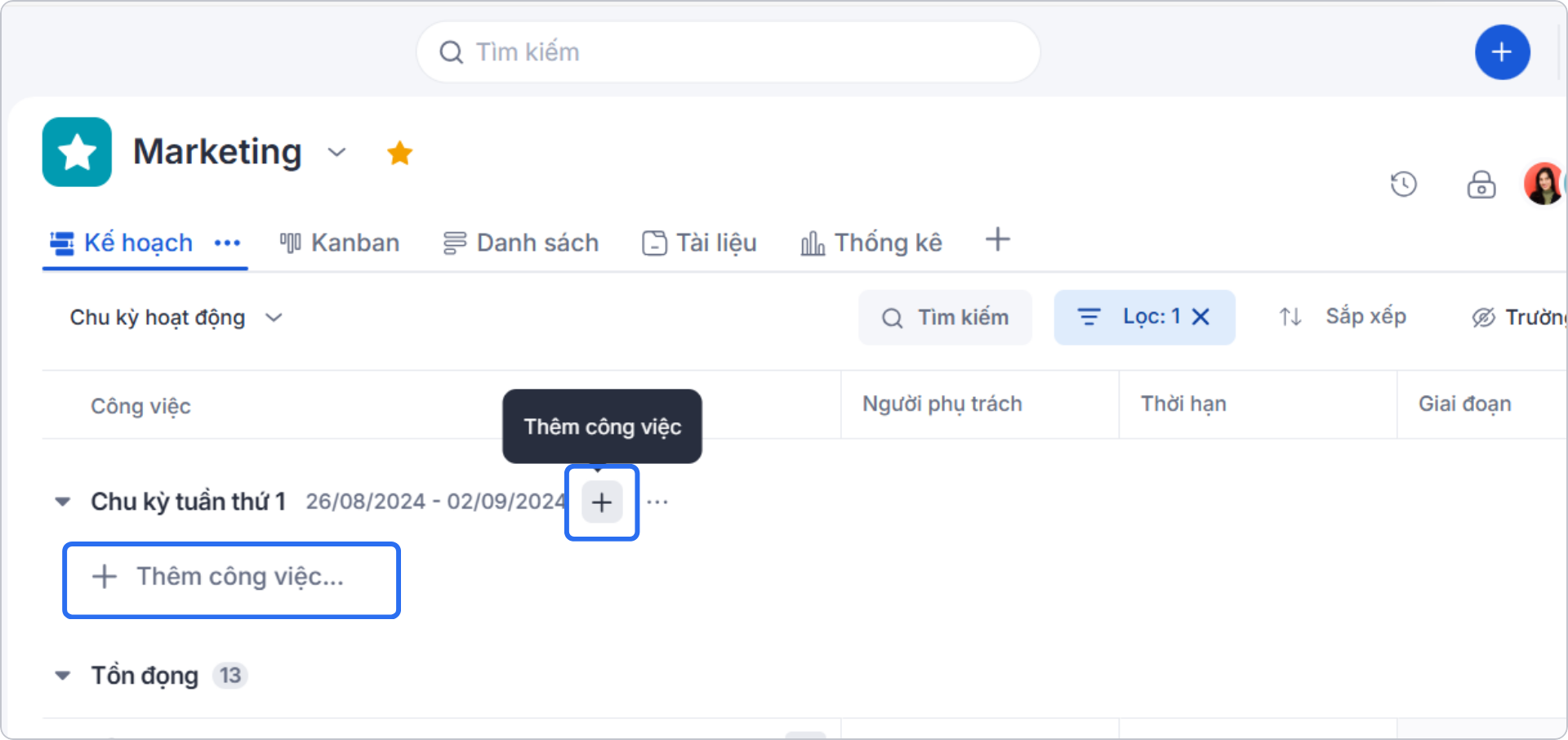This screenshot has height=740, width=1568.
Task: Click the plus to add a task to the cycle
Action: tap(601, 502)
